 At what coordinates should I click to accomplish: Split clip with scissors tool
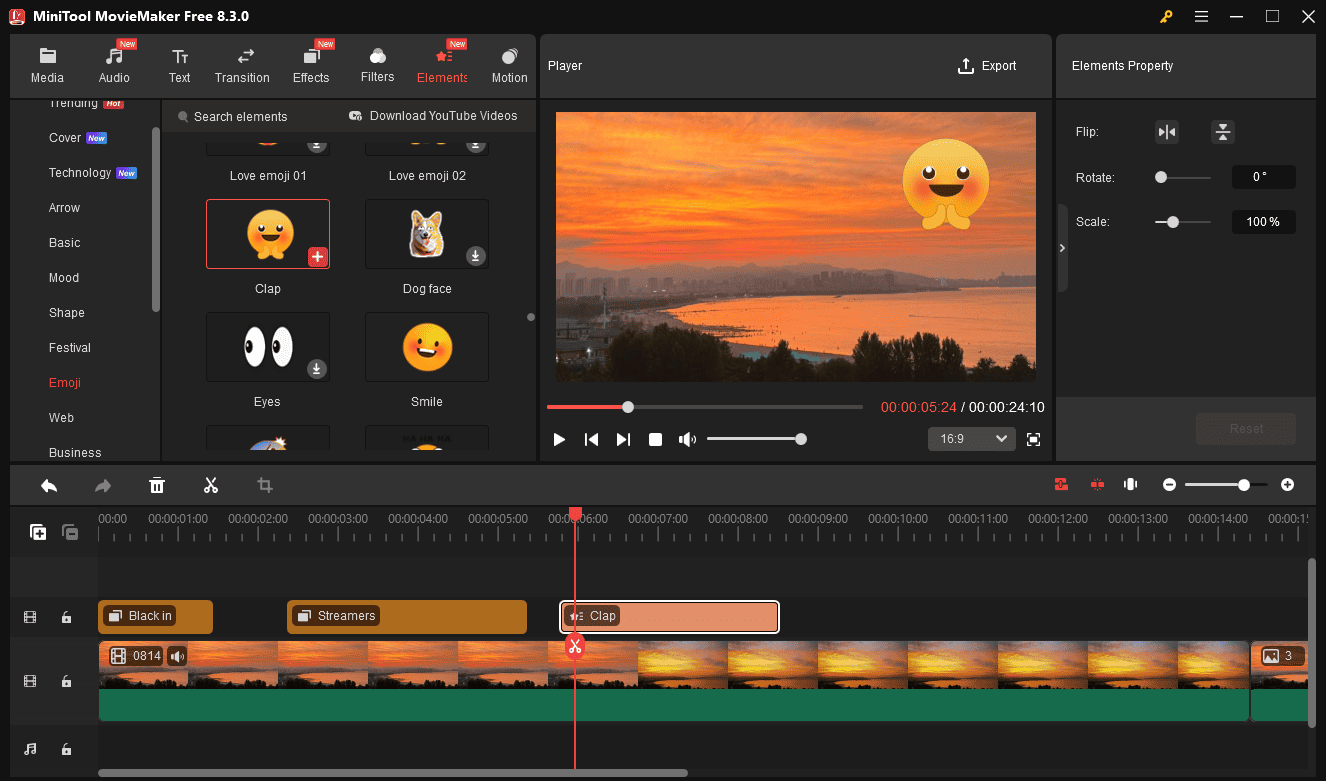pos(211,485)
